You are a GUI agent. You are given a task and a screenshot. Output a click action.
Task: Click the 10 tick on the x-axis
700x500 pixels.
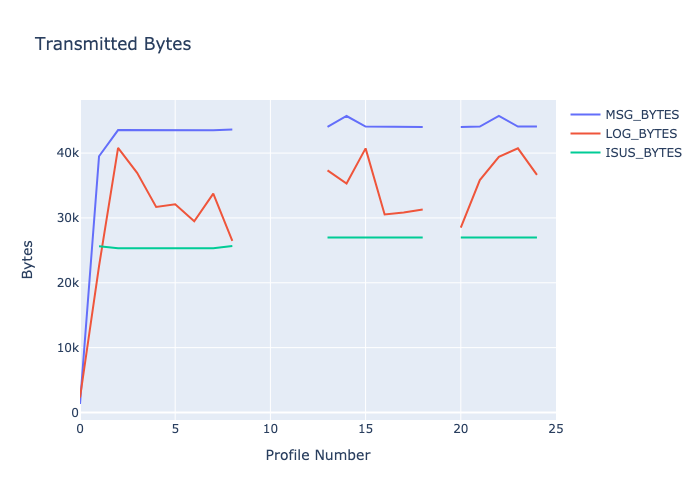click(x=270, y=430)
